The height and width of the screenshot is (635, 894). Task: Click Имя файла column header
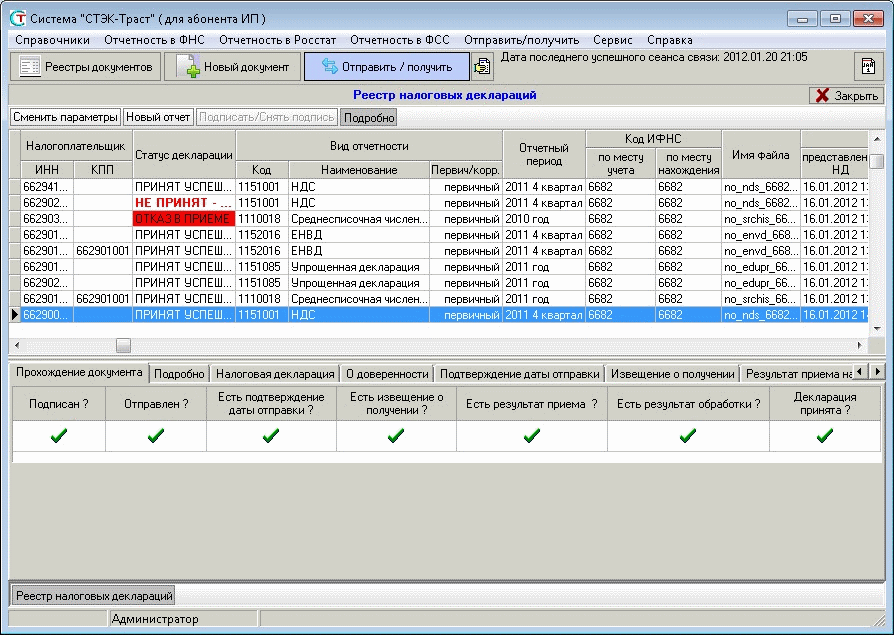coord(761,154)
